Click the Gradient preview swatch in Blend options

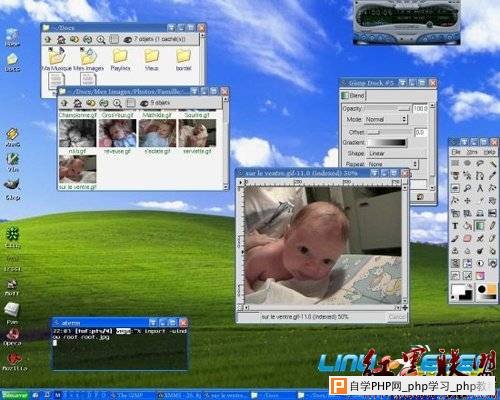pyautogui.click(x=387, y=143)
